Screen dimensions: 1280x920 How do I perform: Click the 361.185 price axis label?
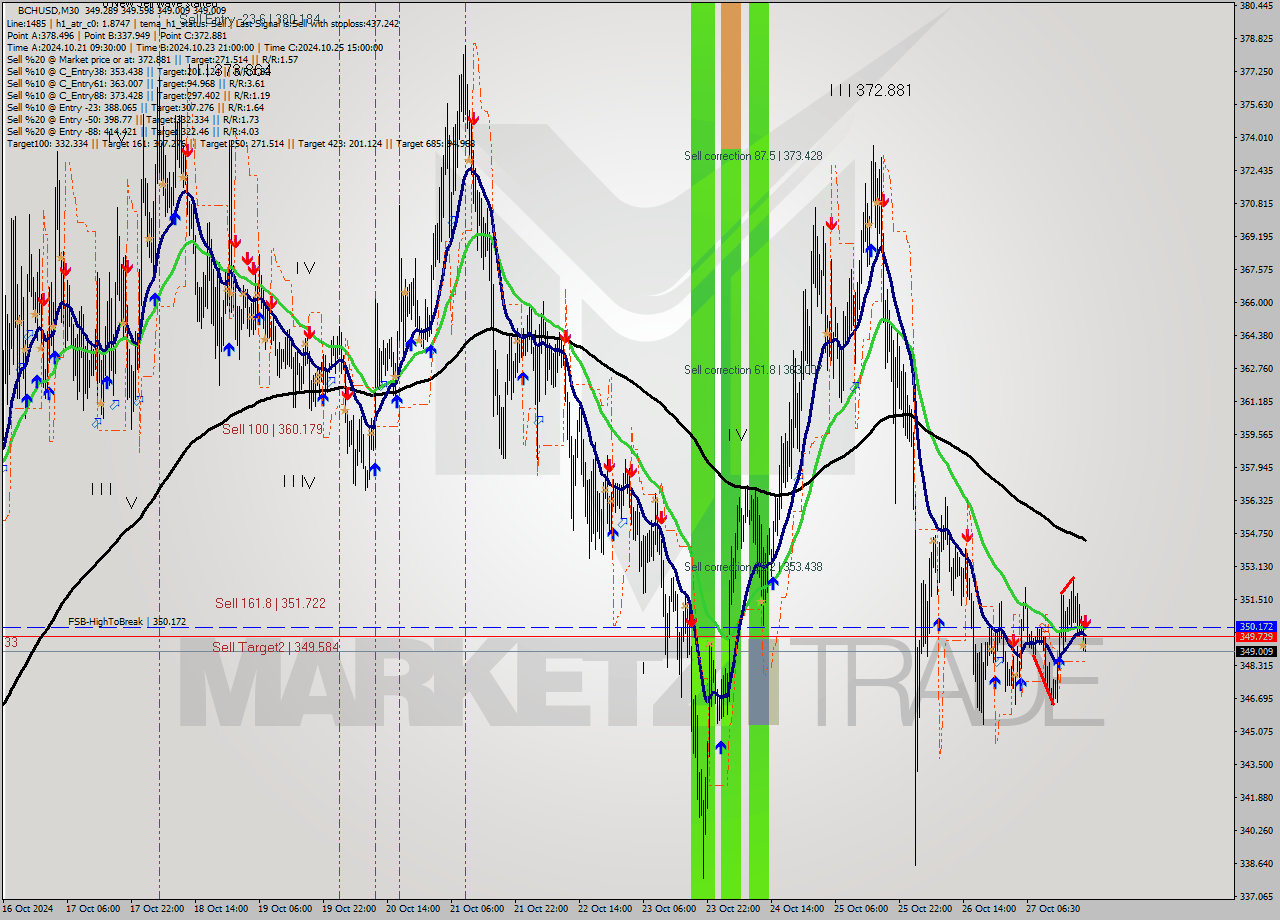point(1256,402)
